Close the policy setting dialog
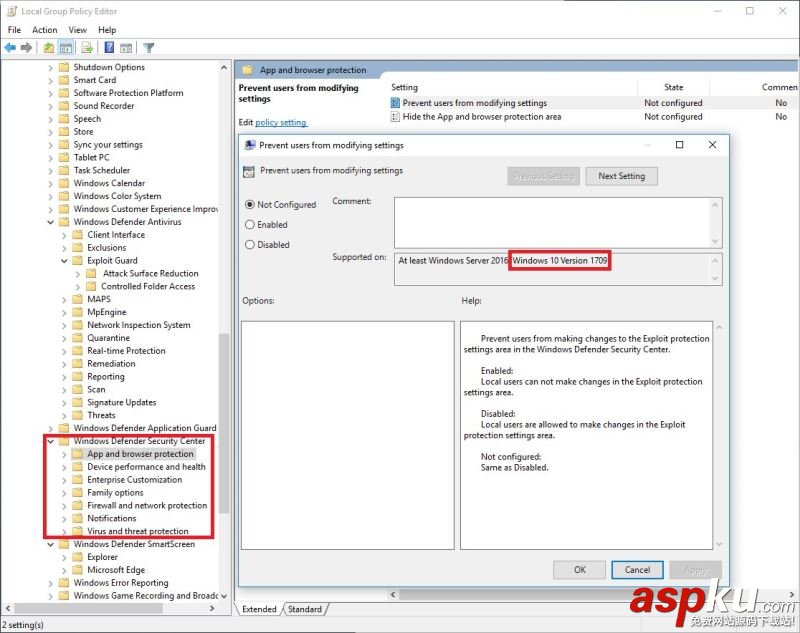This screenshot has width=800, height=633. click(x=712, y=145)
